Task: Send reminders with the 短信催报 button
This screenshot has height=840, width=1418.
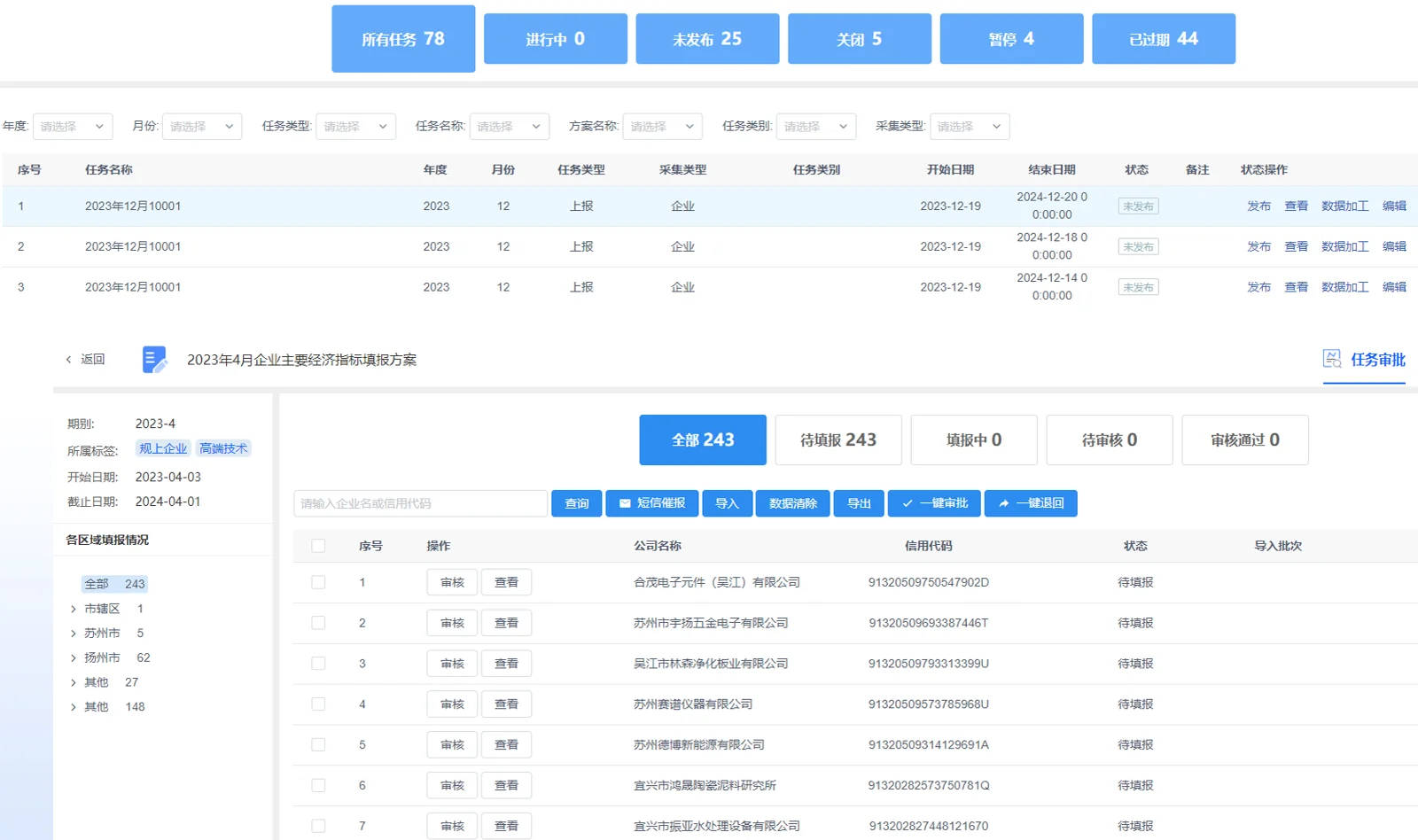Action: [652, 503]
